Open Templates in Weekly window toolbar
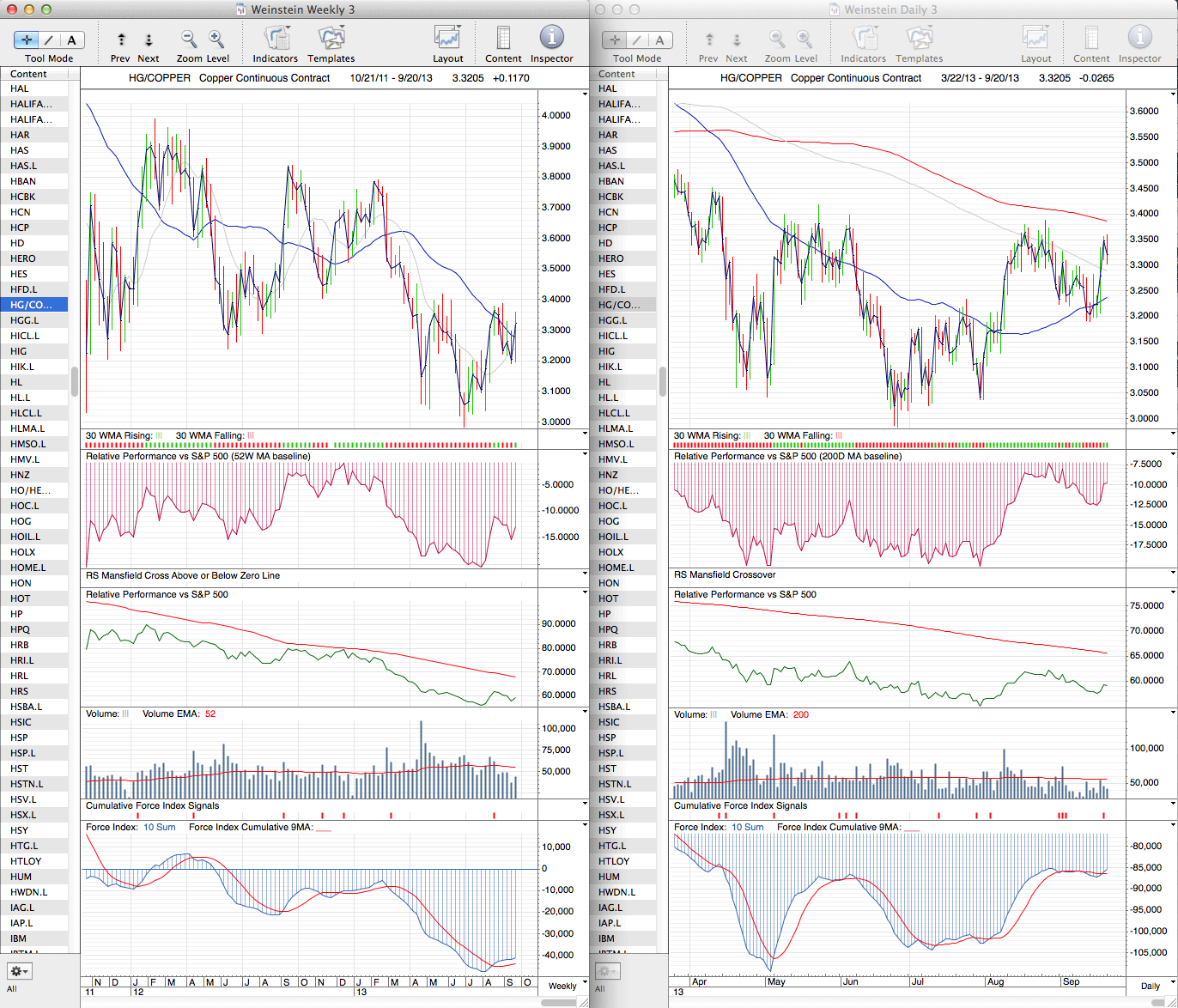The width and height of the screenshot is (1178, 1008). click(x=331, y=39)
